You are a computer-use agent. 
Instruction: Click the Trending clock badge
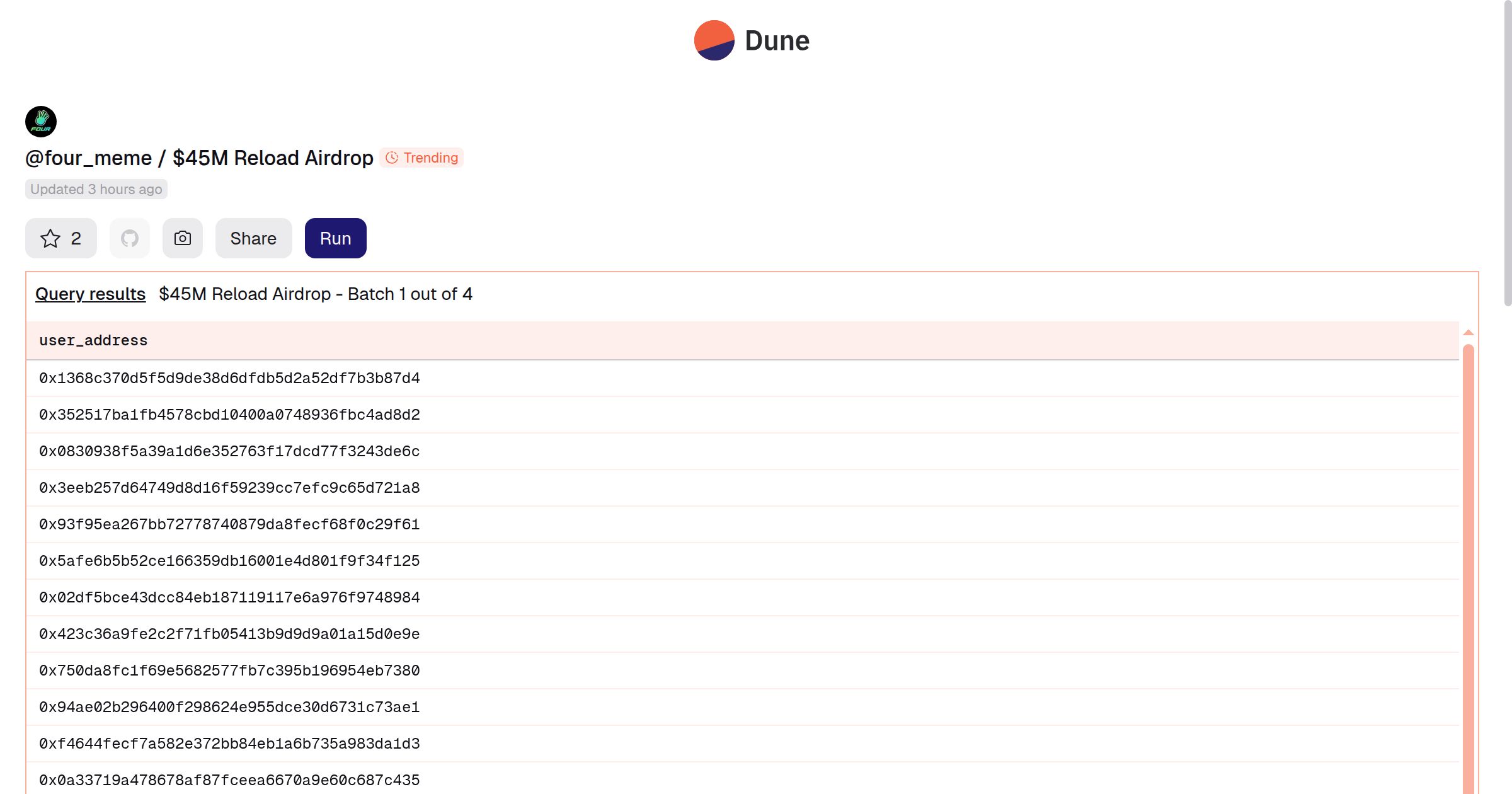pyautogui.click(x=421, y=158)
